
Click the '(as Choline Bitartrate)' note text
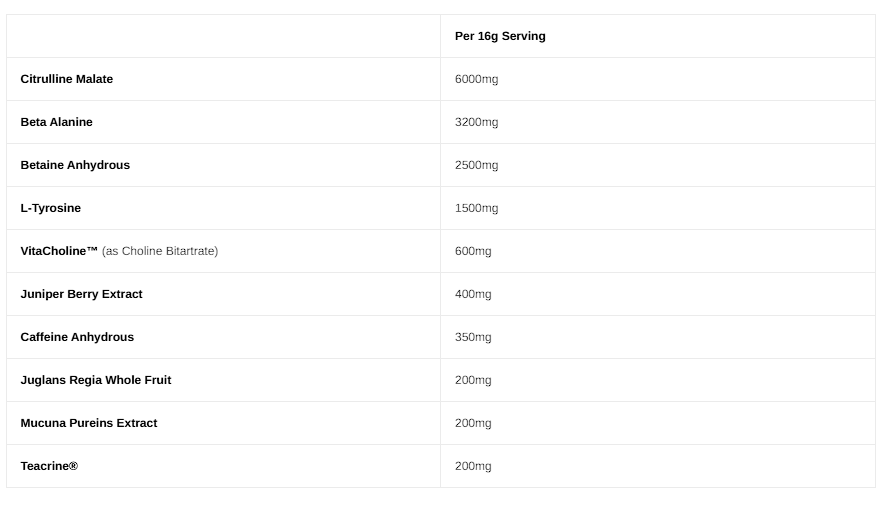[160, 251]
